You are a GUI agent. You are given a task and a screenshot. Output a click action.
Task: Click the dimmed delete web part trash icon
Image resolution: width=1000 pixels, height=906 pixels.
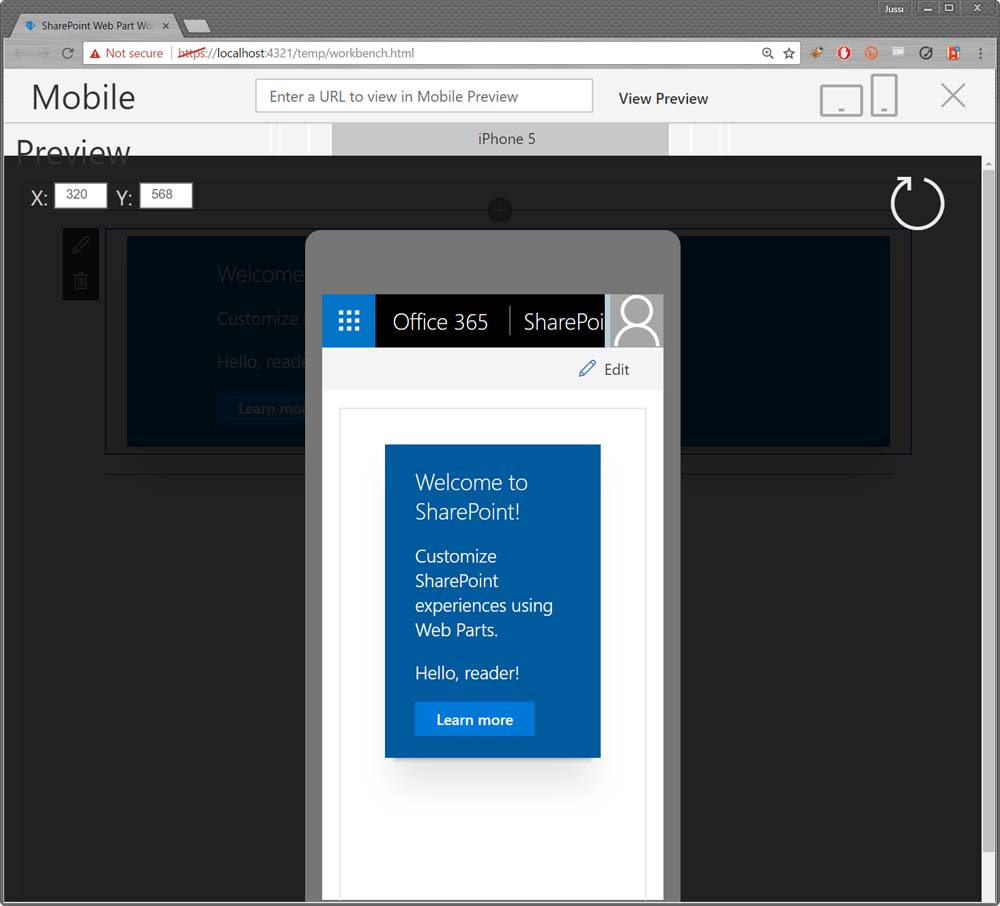pyautogui.click(x=80, y=281)
